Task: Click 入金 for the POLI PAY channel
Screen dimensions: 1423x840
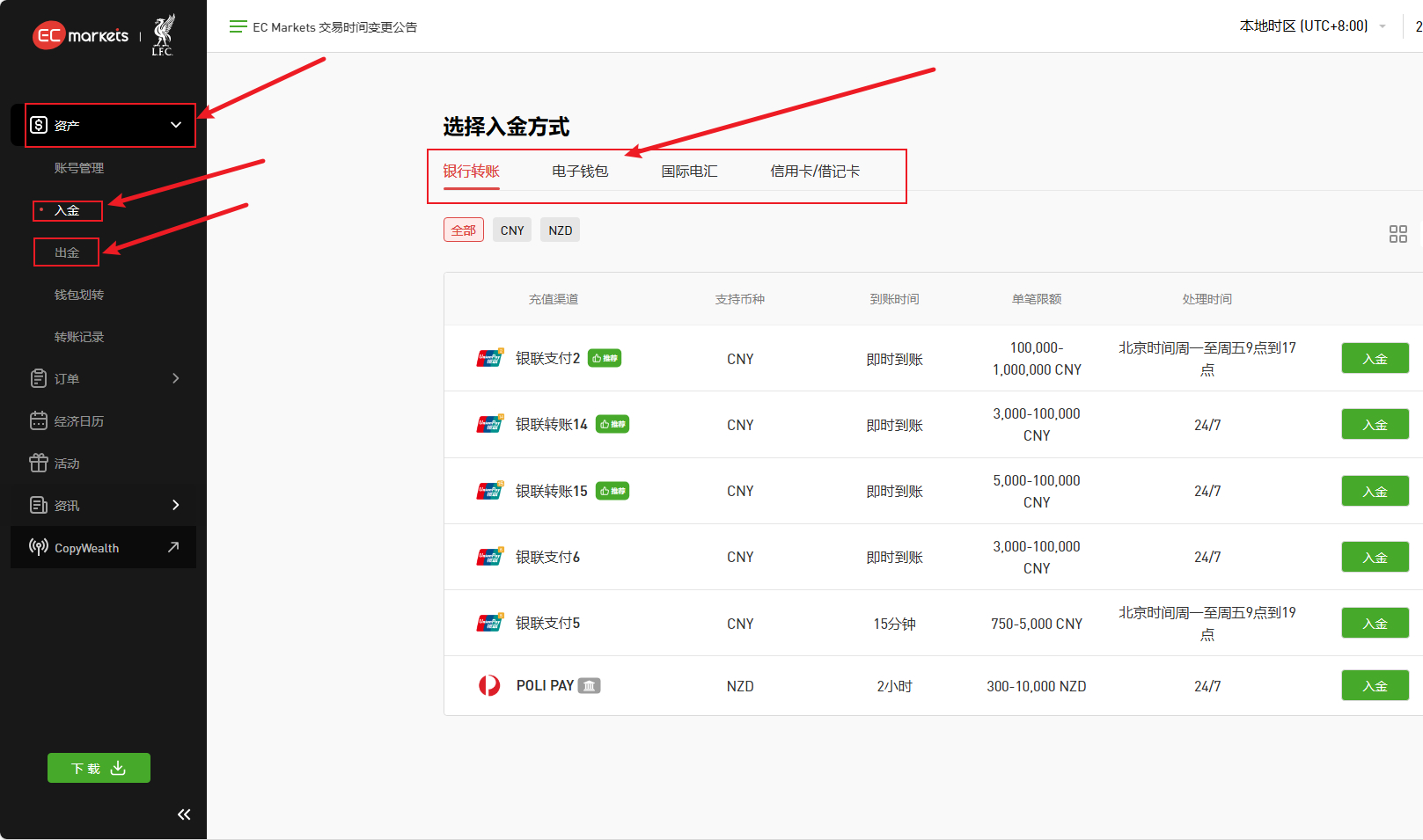Action: pyautogui.click(x=1375, y=685)
